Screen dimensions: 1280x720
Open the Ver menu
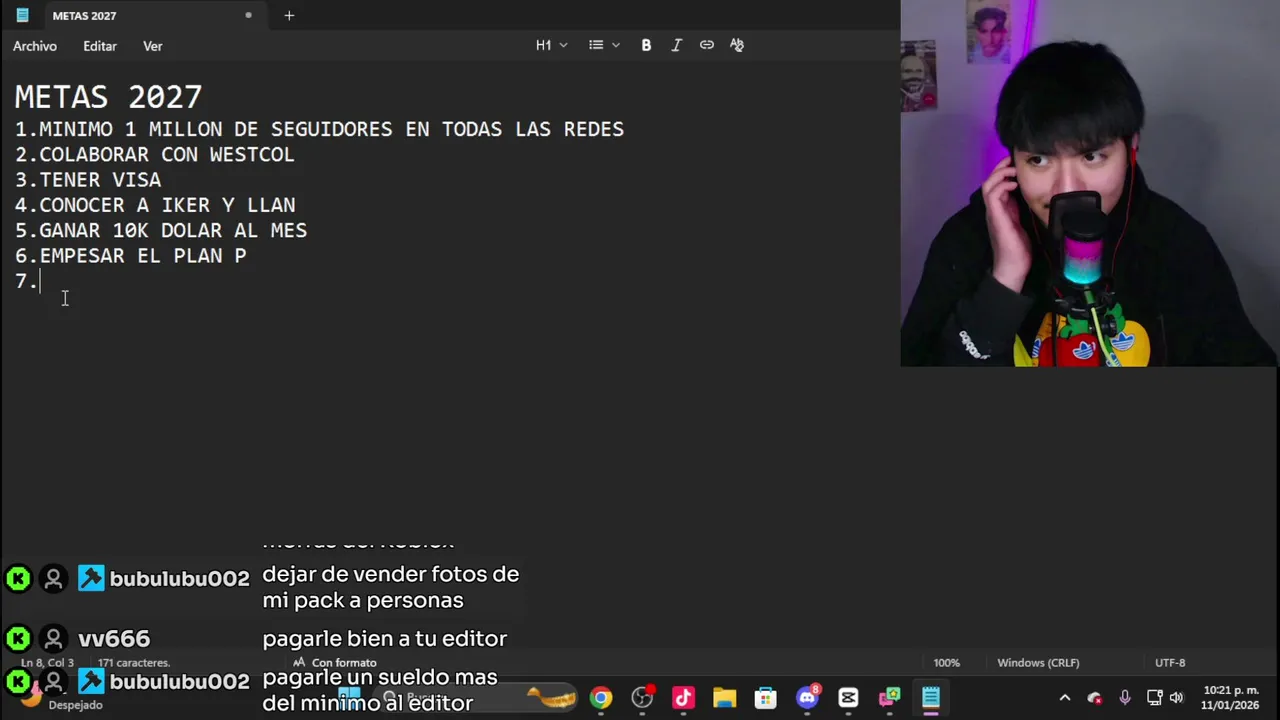pyautogui.click(x=153, y=46)
